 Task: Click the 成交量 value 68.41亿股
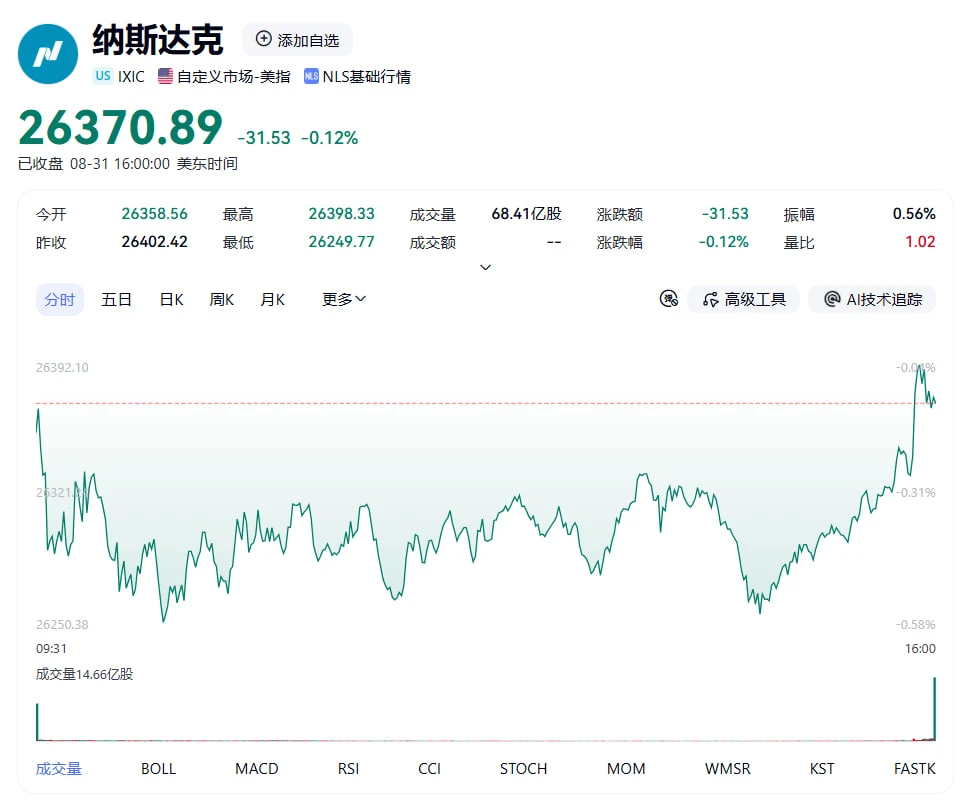pyautogui.click(x=527, y=214)
